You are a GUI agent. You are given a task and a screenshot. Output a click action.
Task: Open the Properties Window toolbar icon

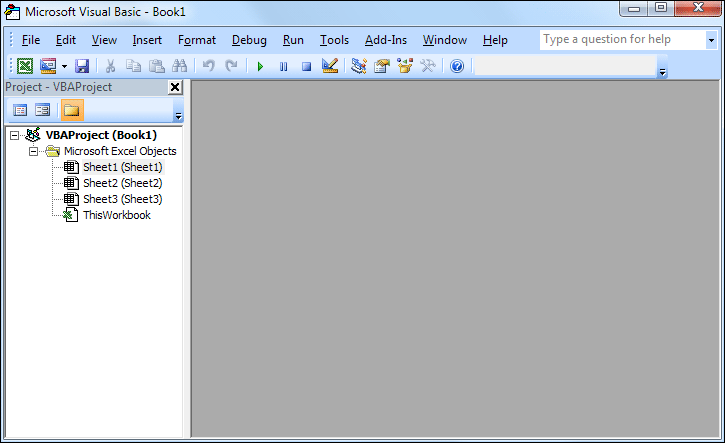point(382,66)
